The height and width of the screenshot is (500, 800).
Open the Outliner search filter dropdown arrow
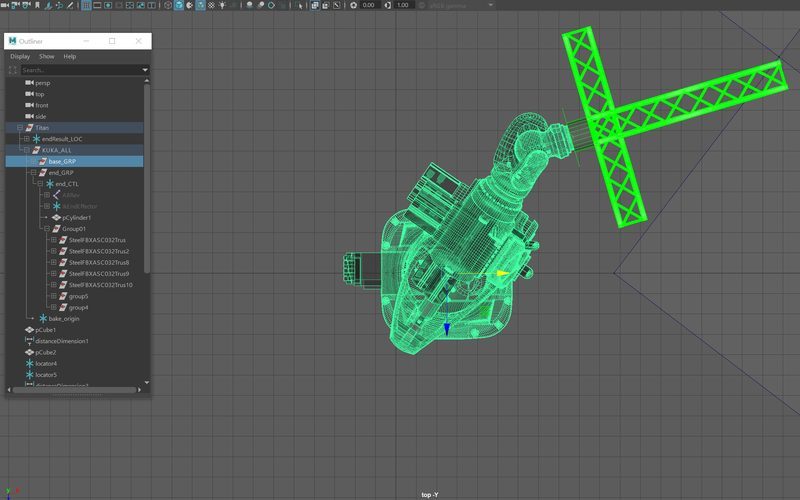(145, 70)
